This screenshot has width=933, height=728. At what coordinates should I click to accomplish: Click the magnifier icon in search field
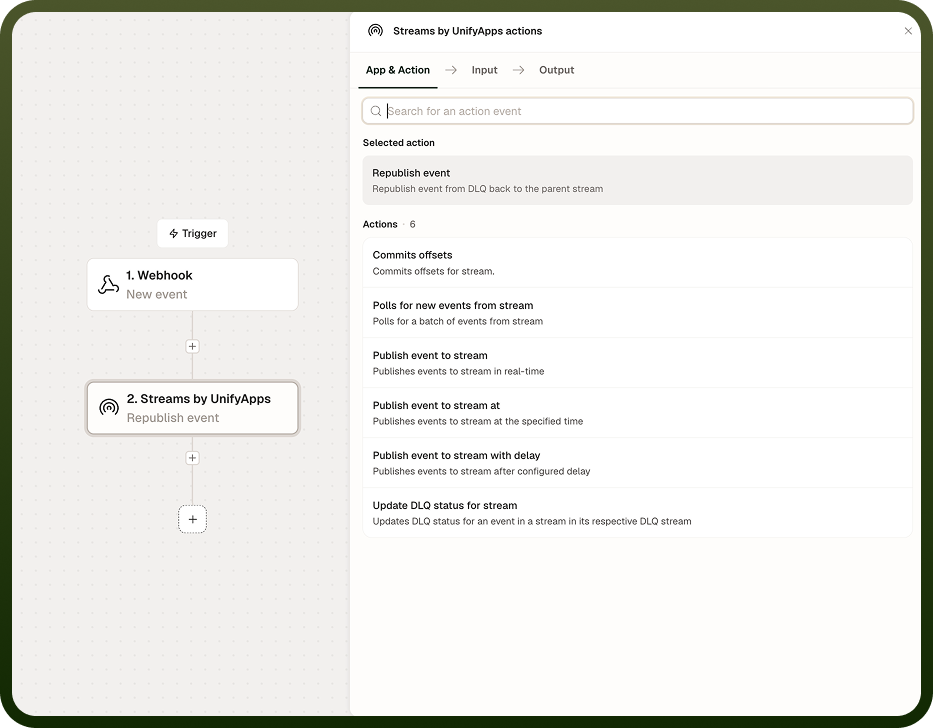(375, 111)
